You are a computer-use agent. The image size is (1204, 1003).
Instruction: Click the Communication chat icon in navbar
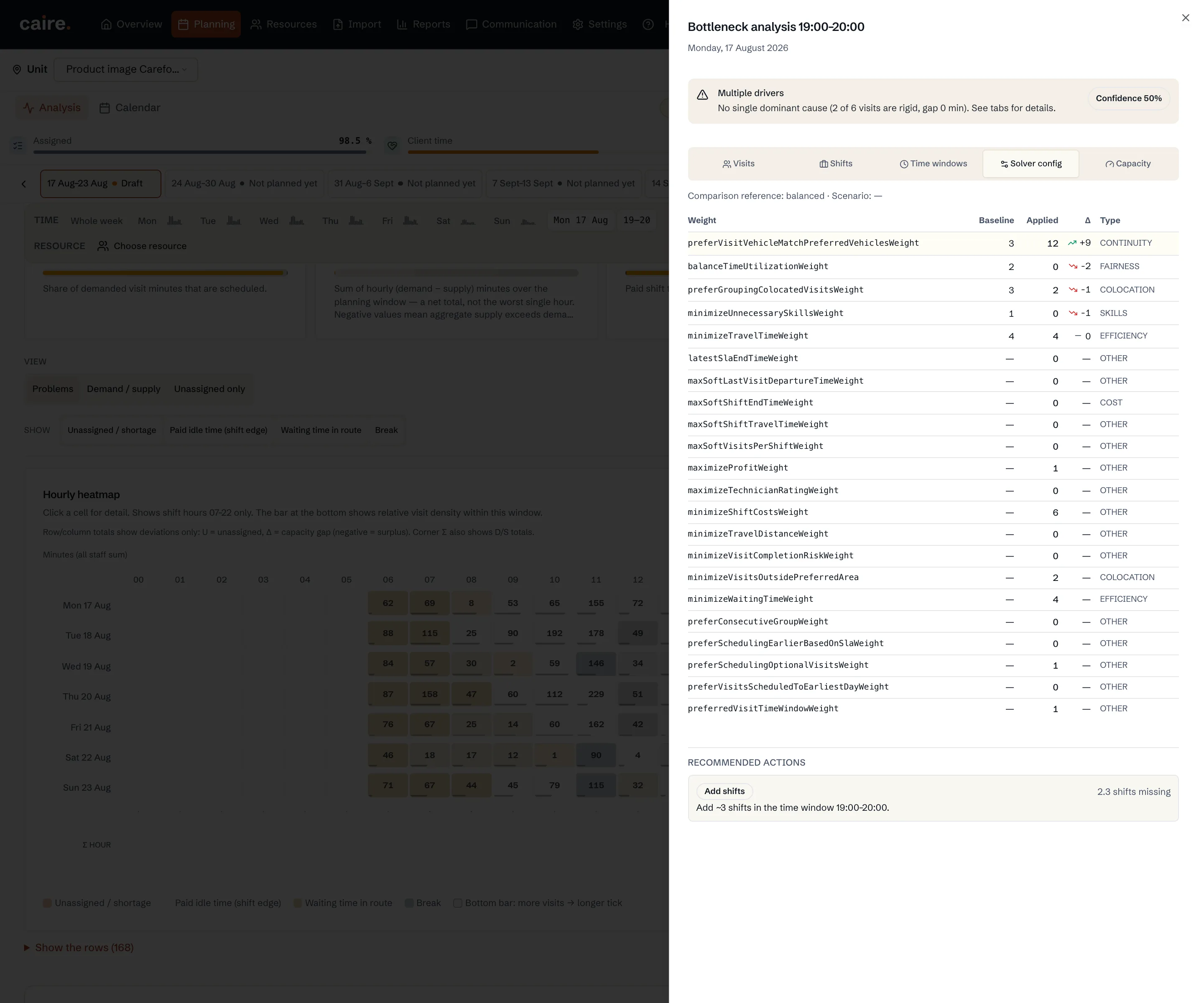(471, 24)
